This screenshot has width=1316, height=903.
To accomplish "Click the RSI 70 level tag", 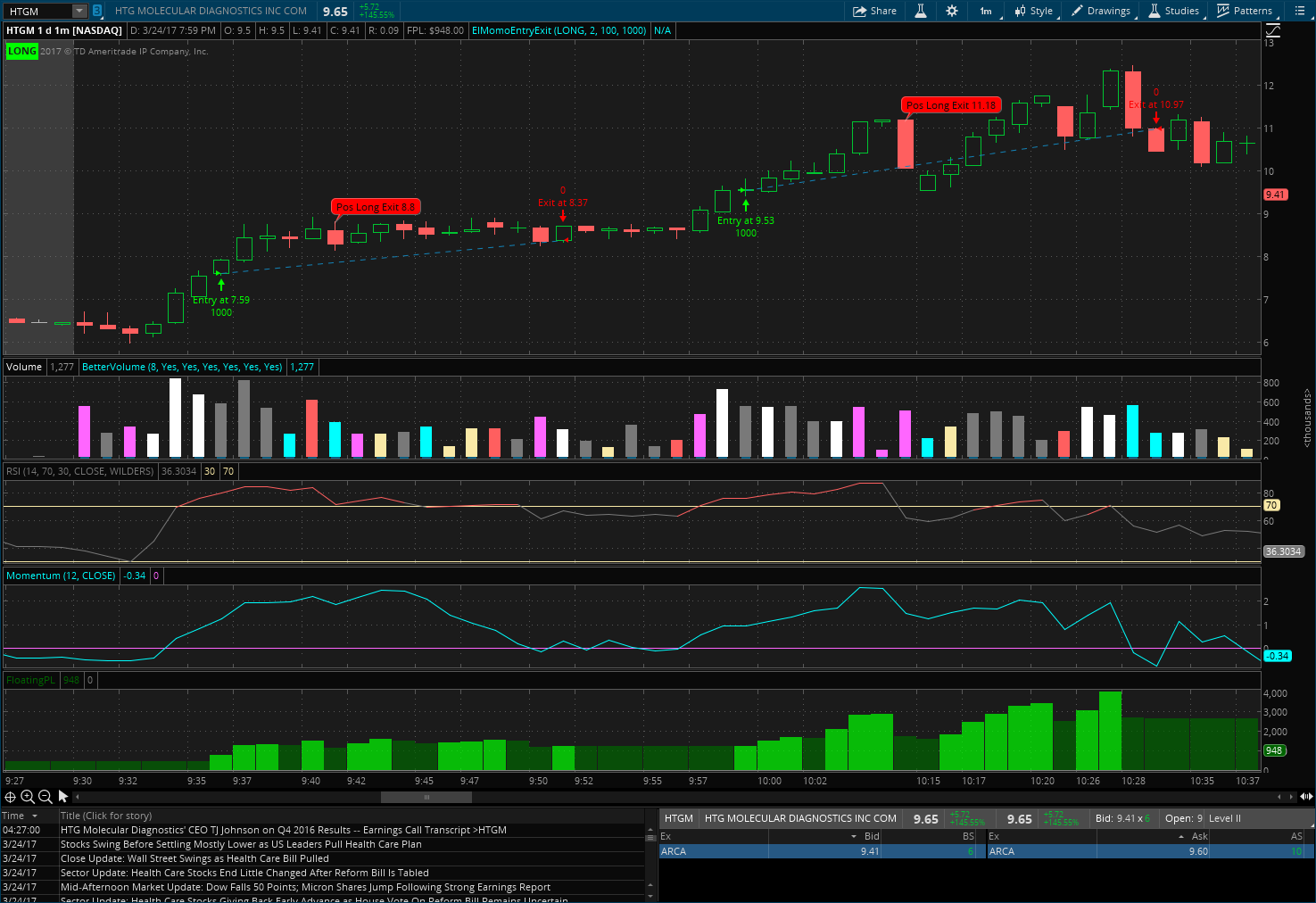I will tap(1271, 505).
